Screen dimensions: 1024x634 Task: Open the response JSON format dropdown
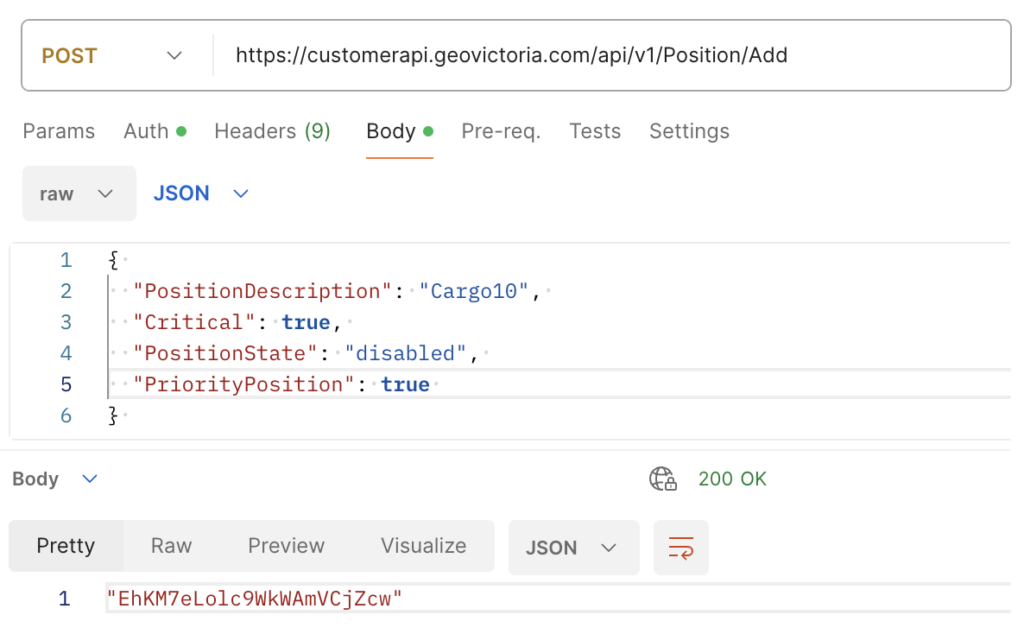click(573, 547)
